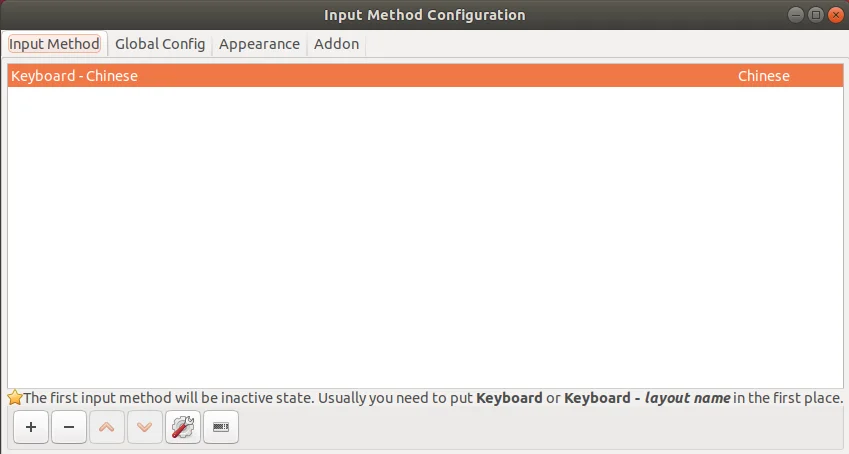This screenshot has width=849, height=454.
Task: Move the selected input method up
Action: point(107,427)
